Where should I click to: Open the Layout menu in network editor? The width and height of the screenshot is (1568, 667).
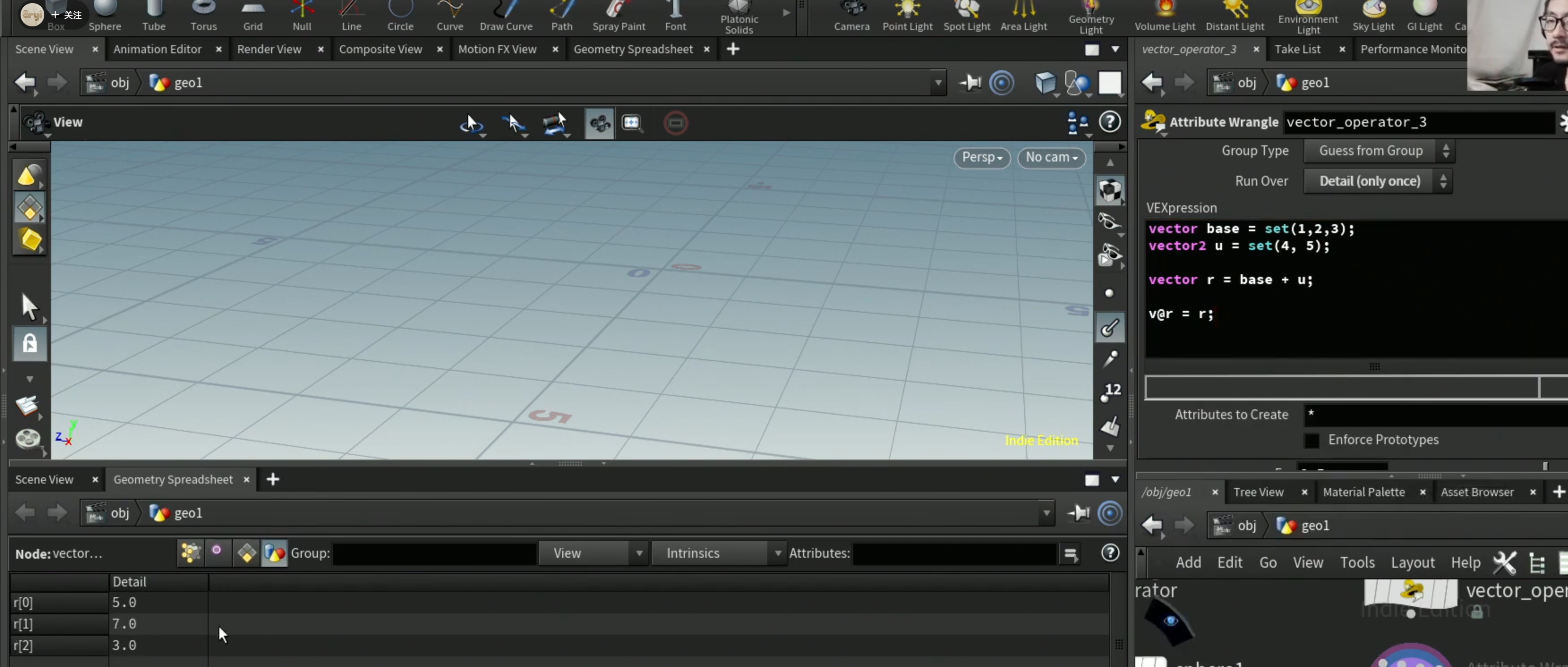pyautogui.click(x=1412, y=562)
